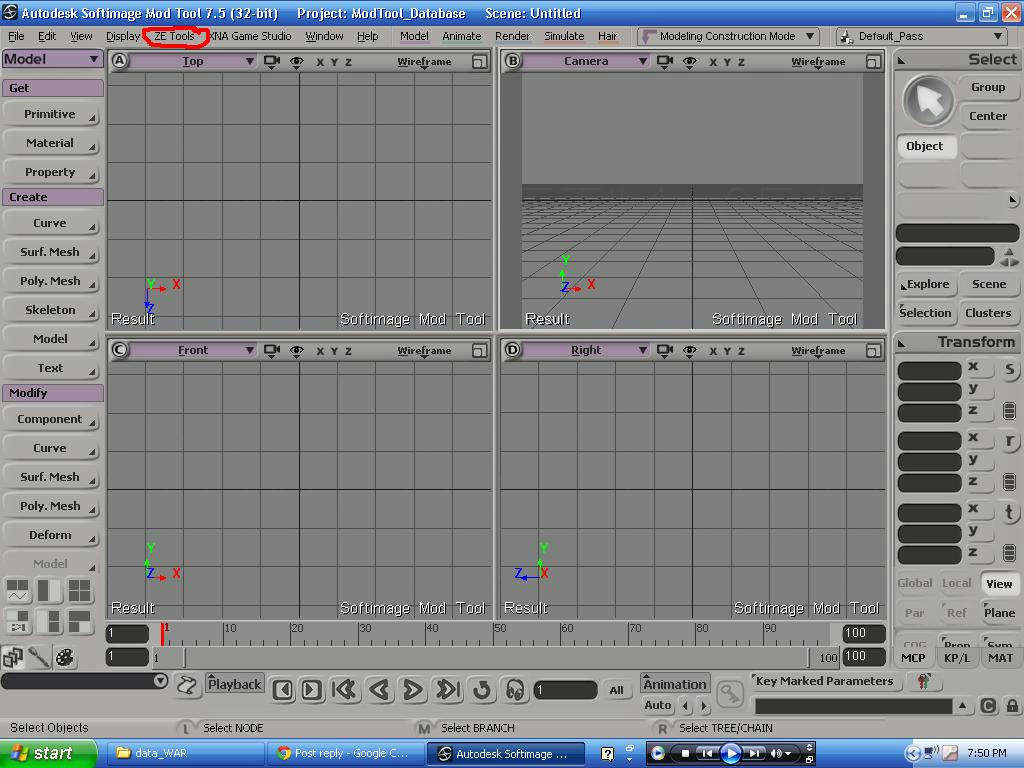Click the lock icon near command line
The width and height of the screenshot is (1024, 768).
(1012, 706)
